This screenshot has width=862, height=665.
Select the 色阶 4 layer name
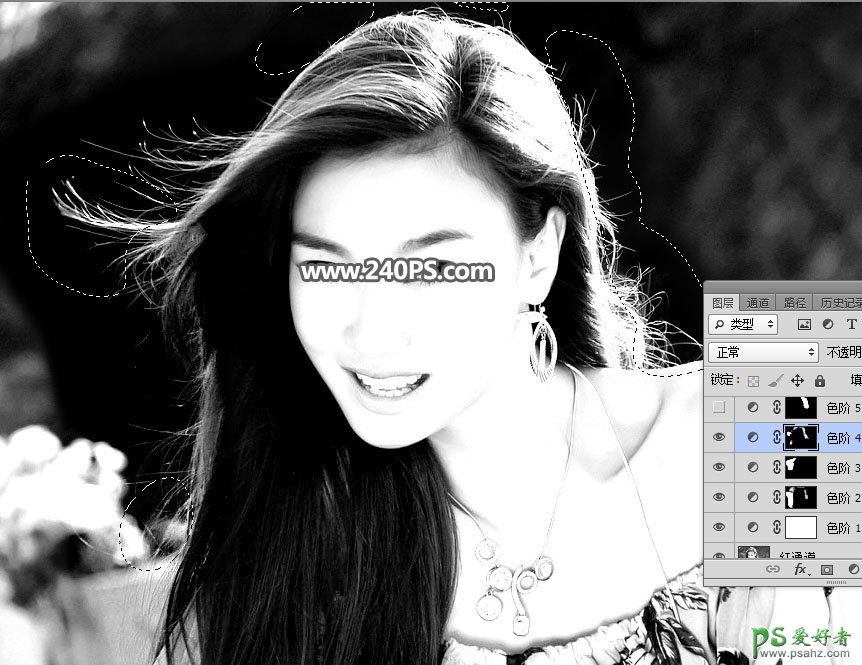844,437
